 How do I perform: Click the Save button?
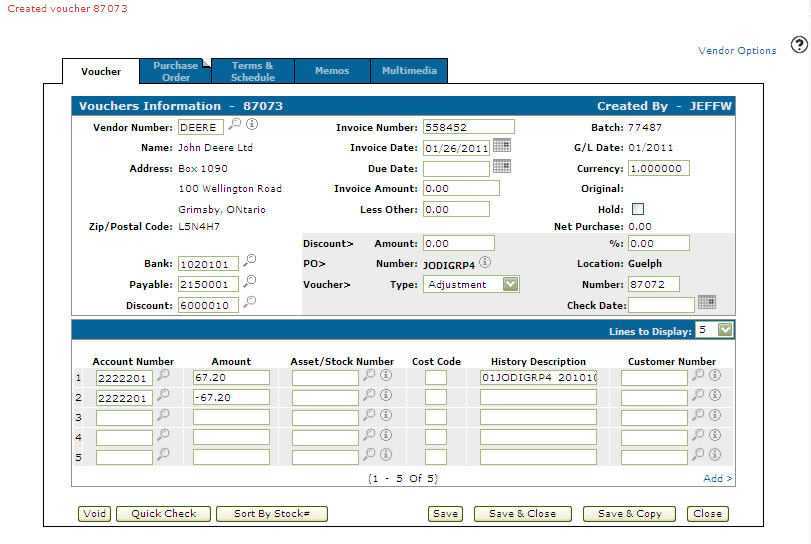coord(445,513)
